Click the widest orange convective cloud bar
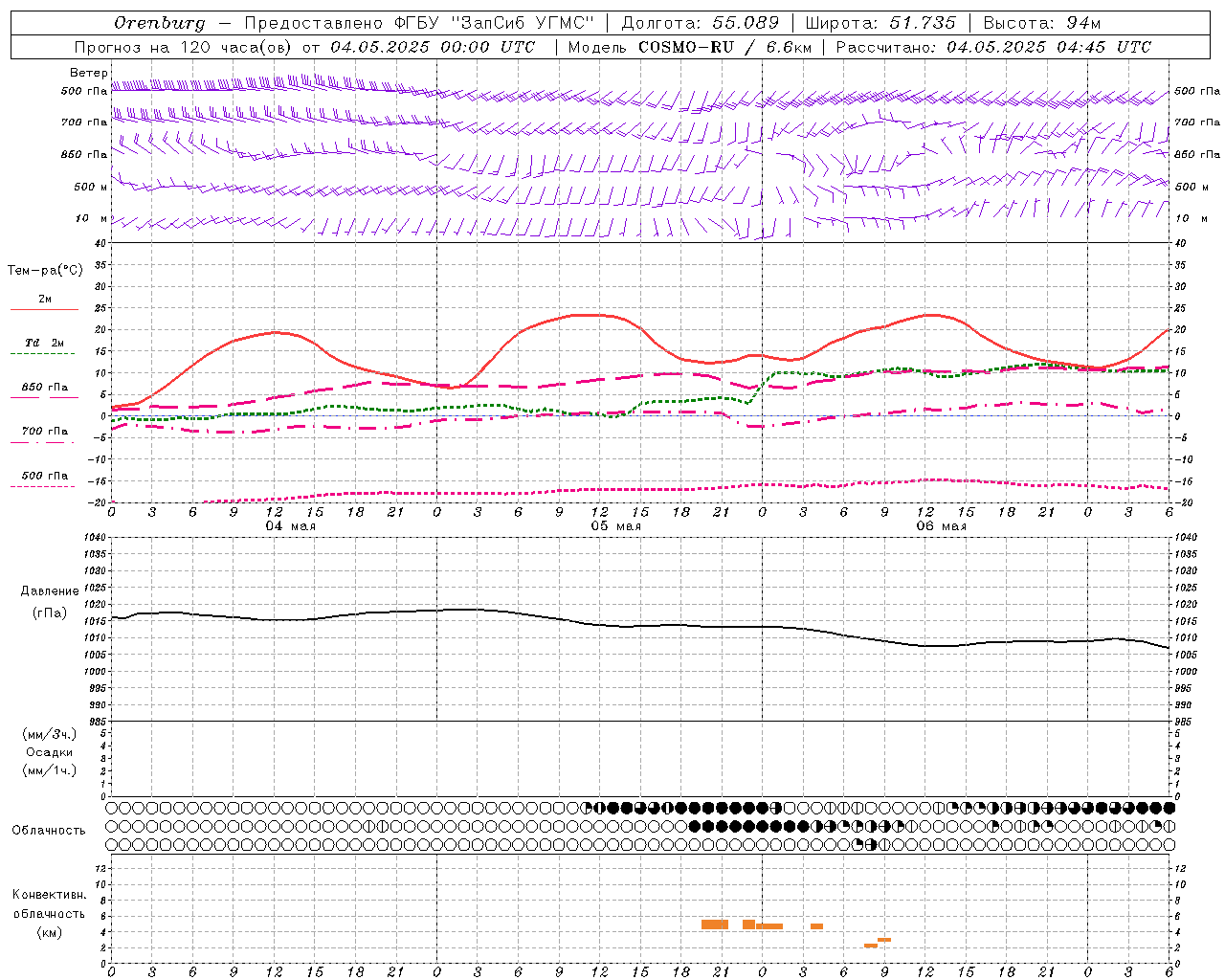 pyautogui.click(x=715, y=924)
